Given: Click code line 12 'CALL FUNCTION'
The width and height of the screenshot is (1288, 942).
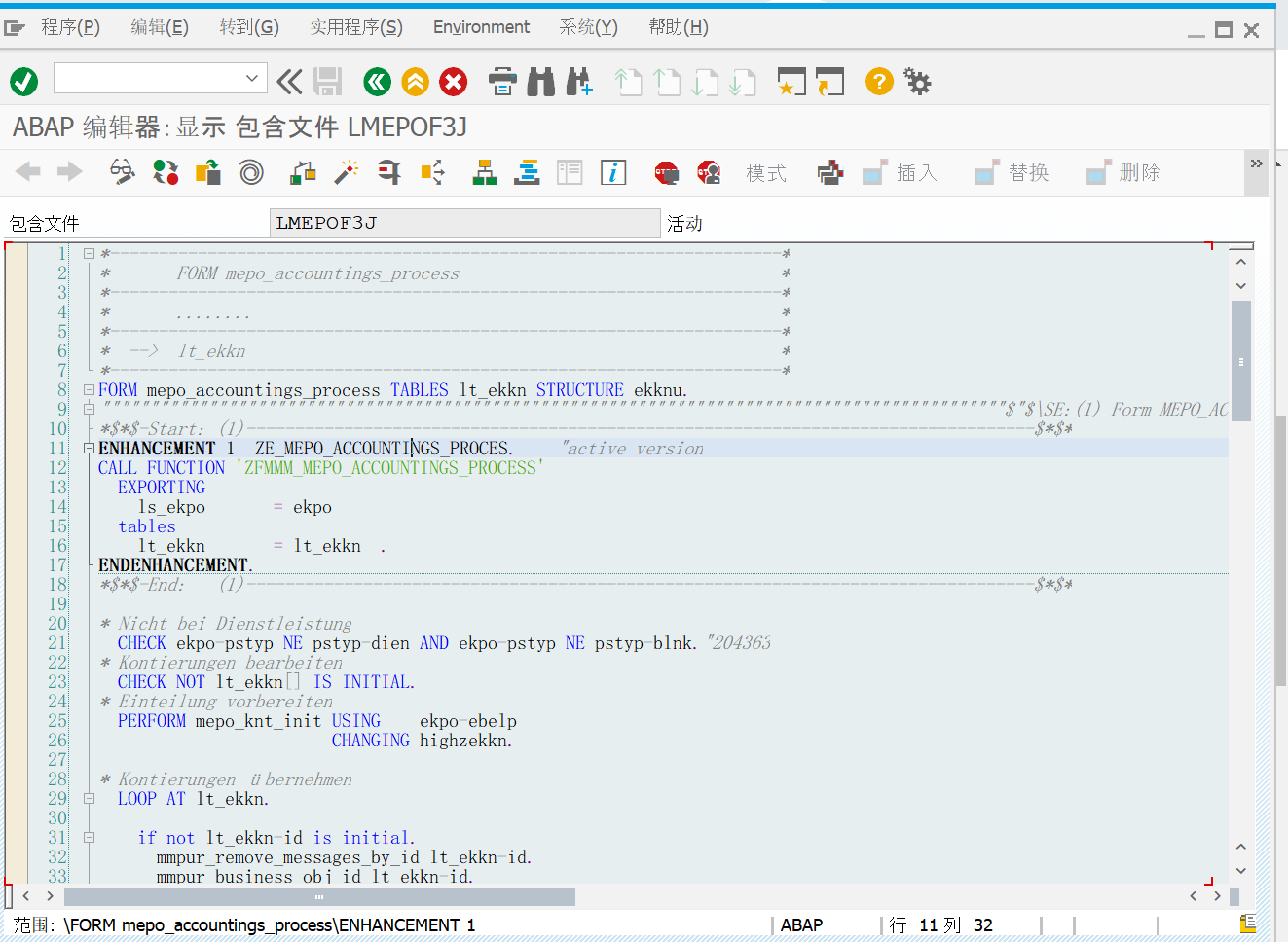Looking at the screenshot, I should (x=321, y=468).
